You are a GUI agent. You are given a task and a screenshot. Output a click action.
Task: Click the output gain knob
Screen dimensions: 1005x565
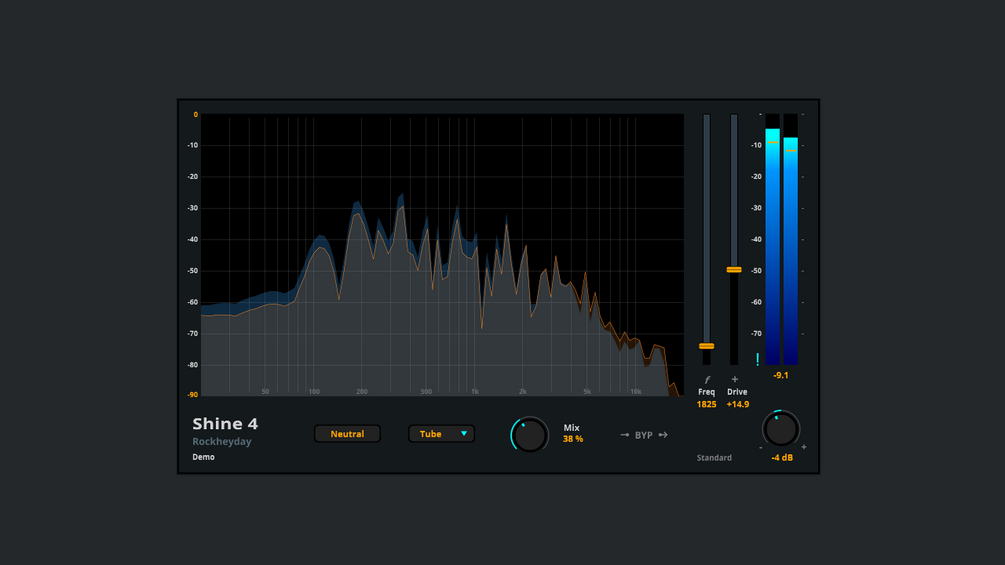[781, 429]
